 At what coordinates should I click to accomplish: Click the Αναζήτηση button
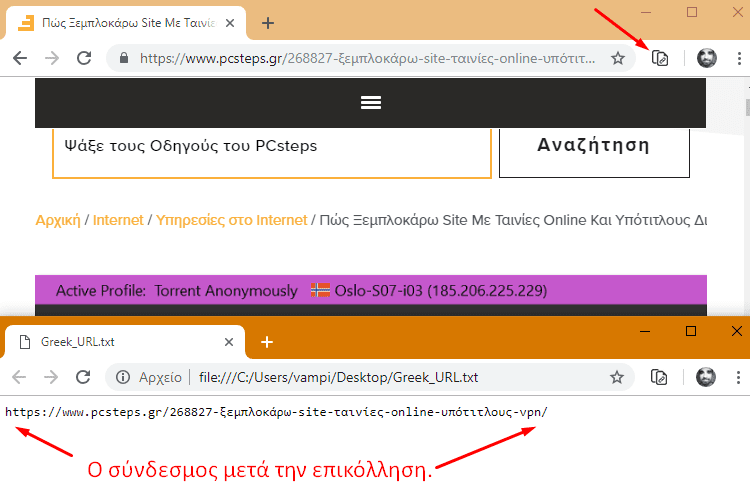click(594, 153)
